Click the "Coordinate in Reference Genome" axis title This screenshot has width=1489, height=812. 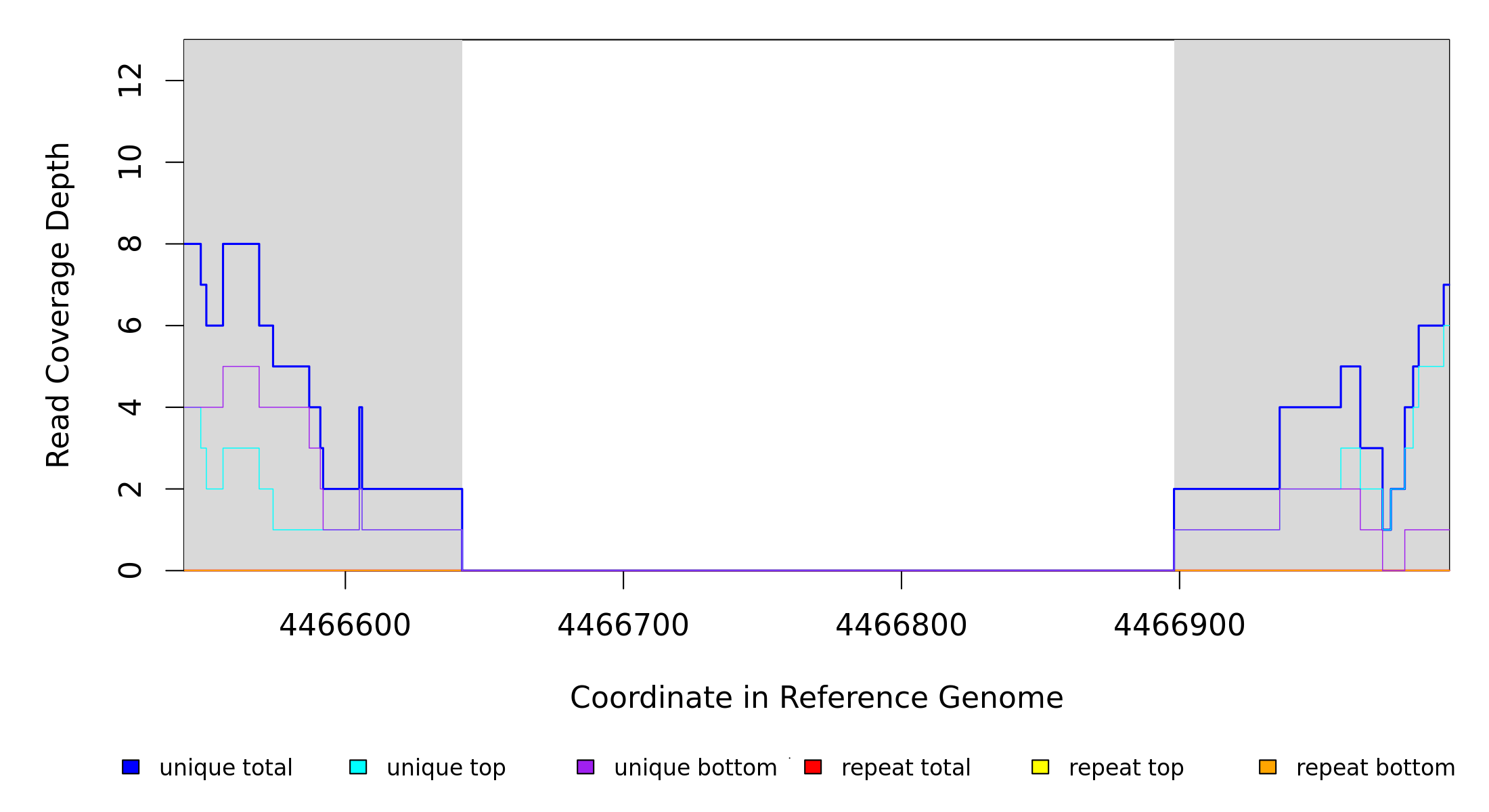click(x=816, y=698)
